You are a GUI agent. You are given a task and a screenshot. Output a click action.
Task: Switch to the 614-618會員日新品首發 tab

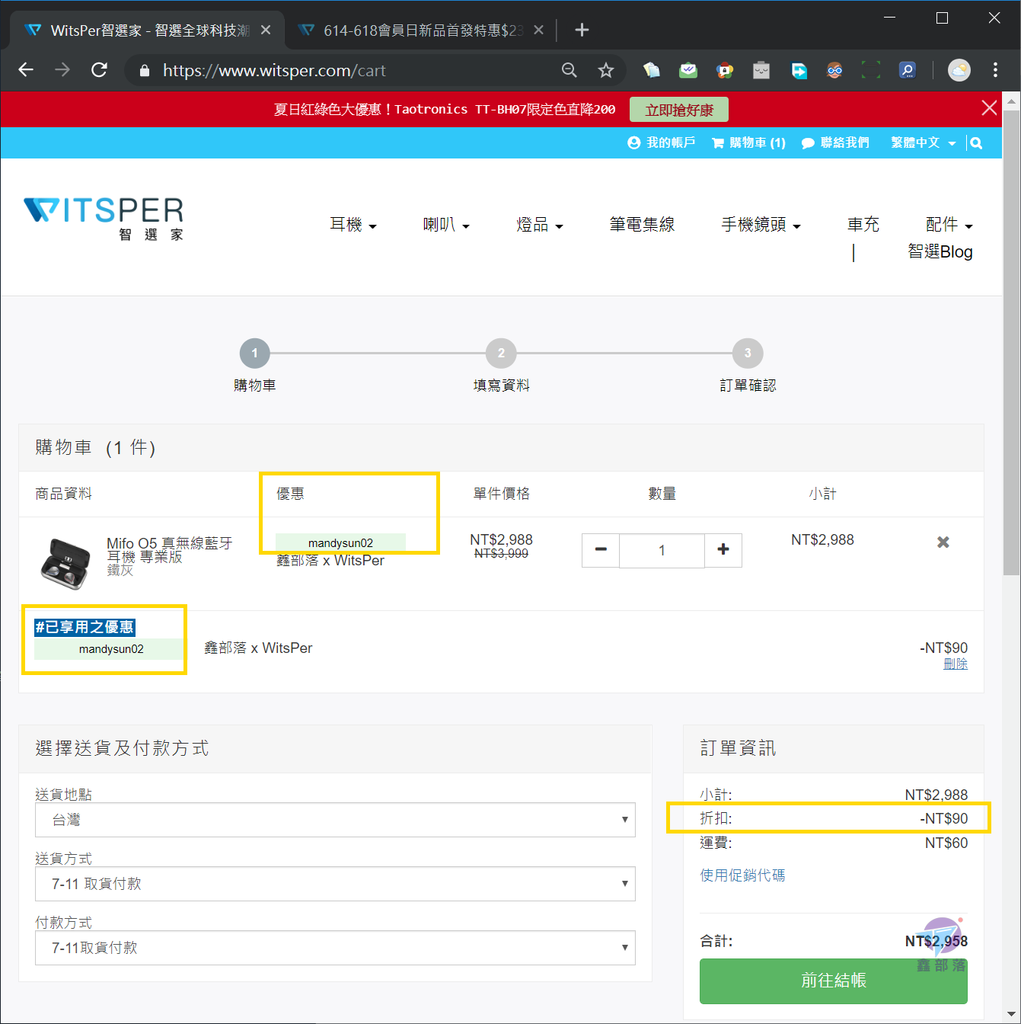click(x=421, y=30)
